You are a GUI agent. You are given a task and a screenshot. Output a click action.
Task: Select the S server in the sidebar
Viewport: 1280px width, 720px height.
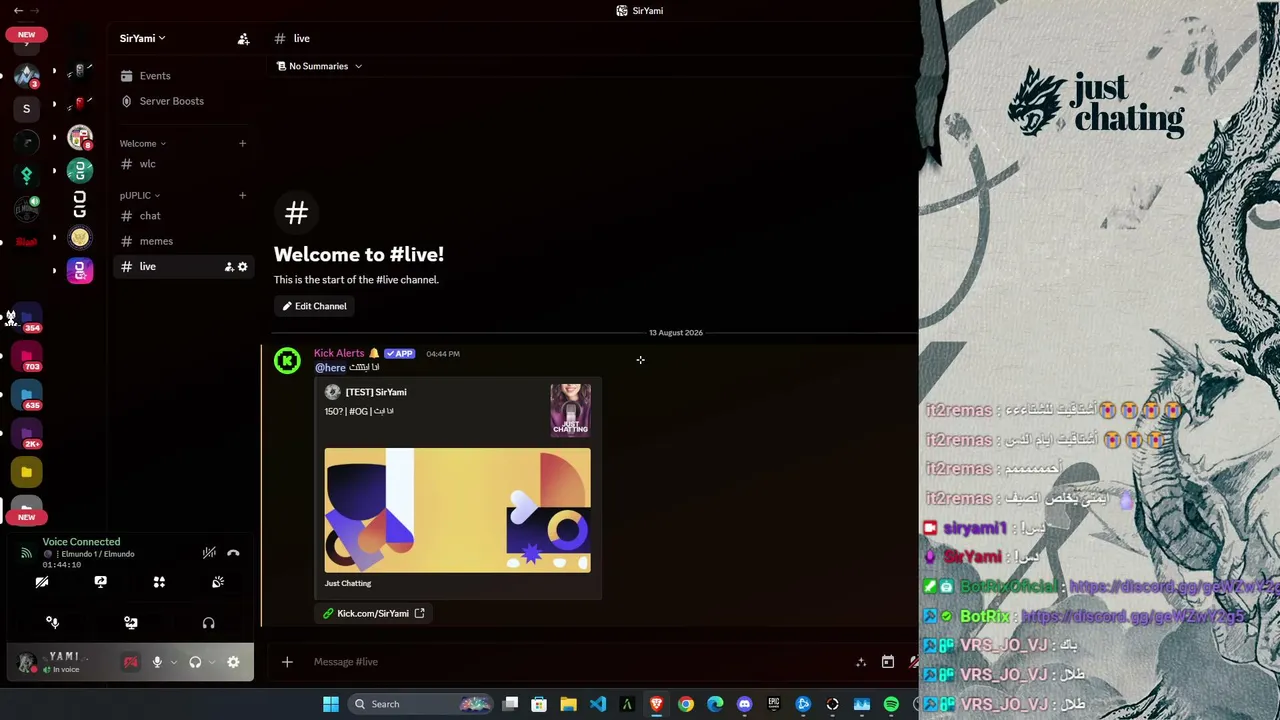coord(27,108)
